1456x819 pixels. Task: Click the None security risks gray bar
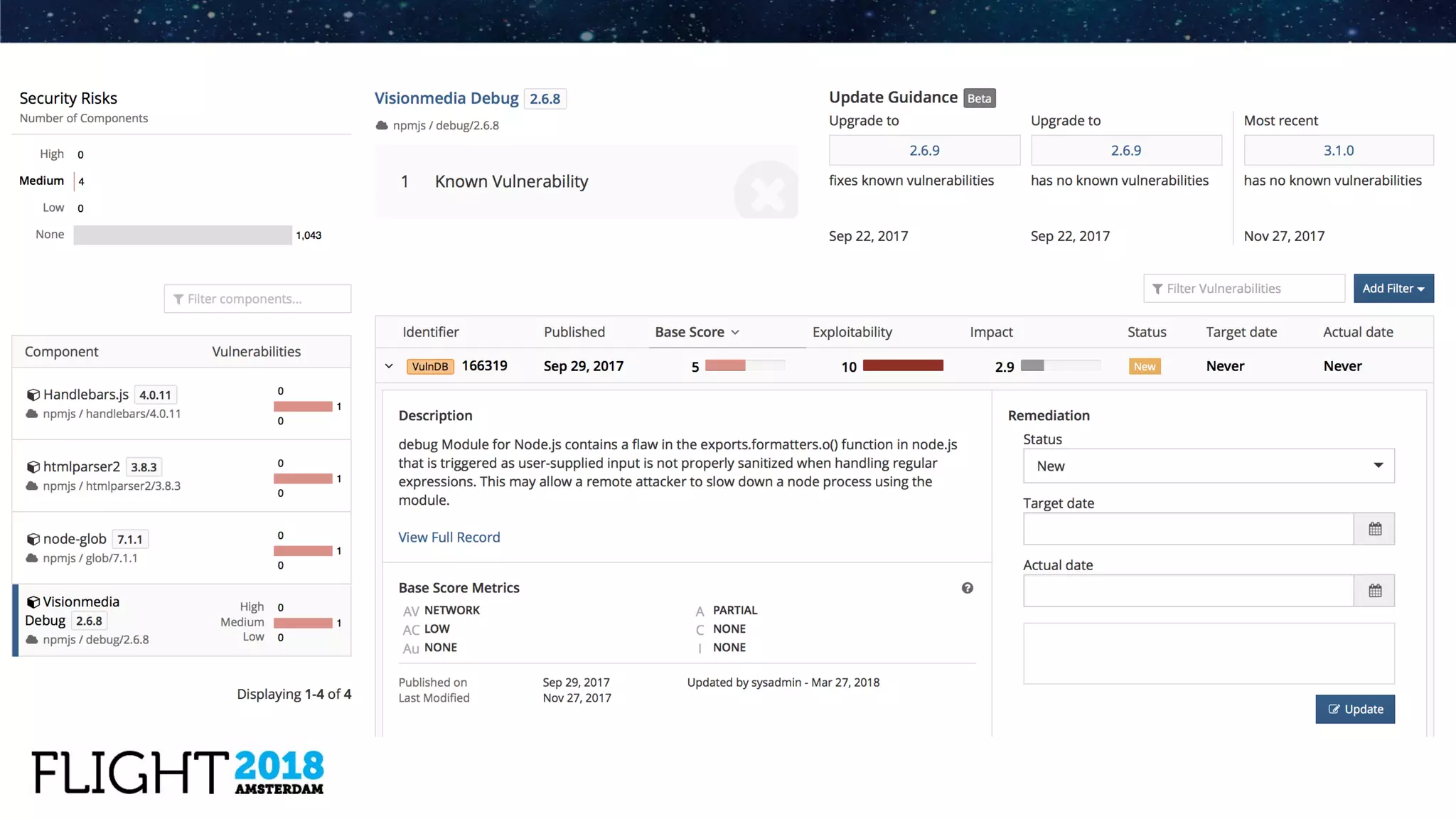point(183,235)
